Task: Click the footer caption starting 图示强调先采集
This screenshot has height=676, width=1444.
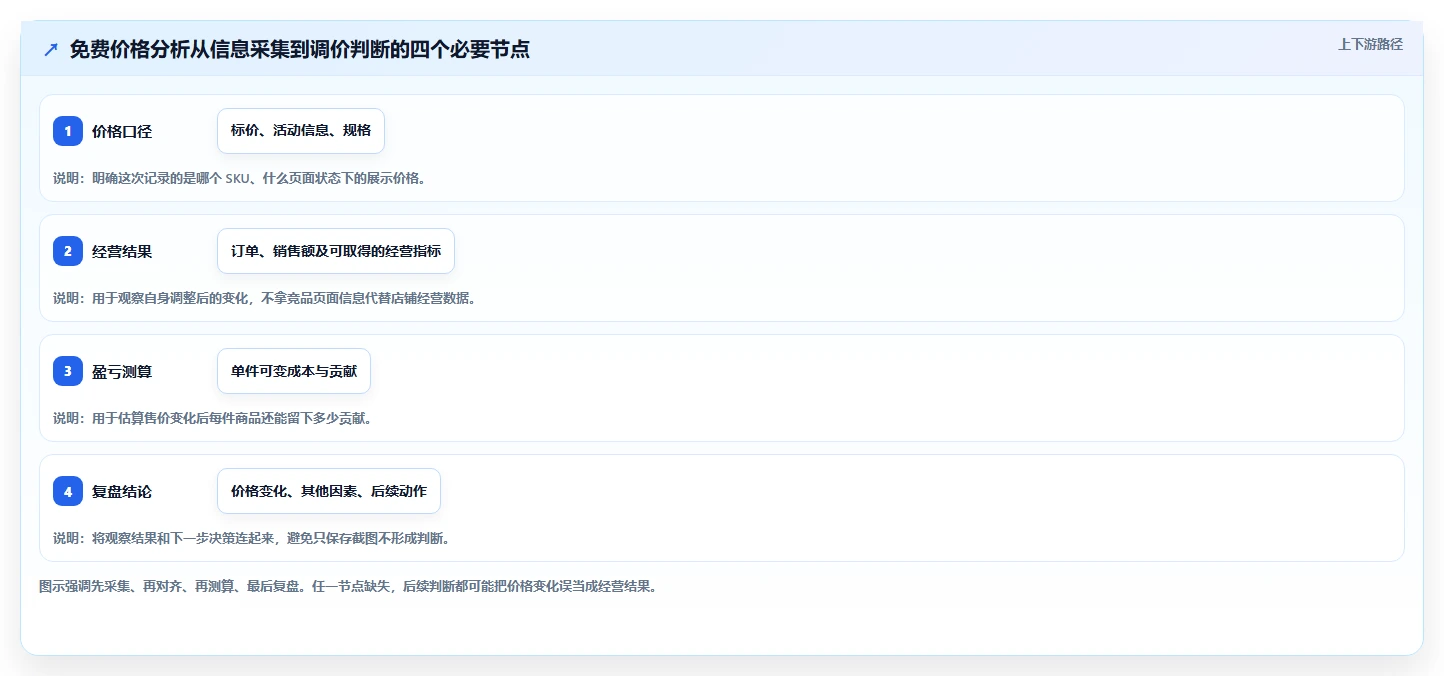Action: [348, 586]
